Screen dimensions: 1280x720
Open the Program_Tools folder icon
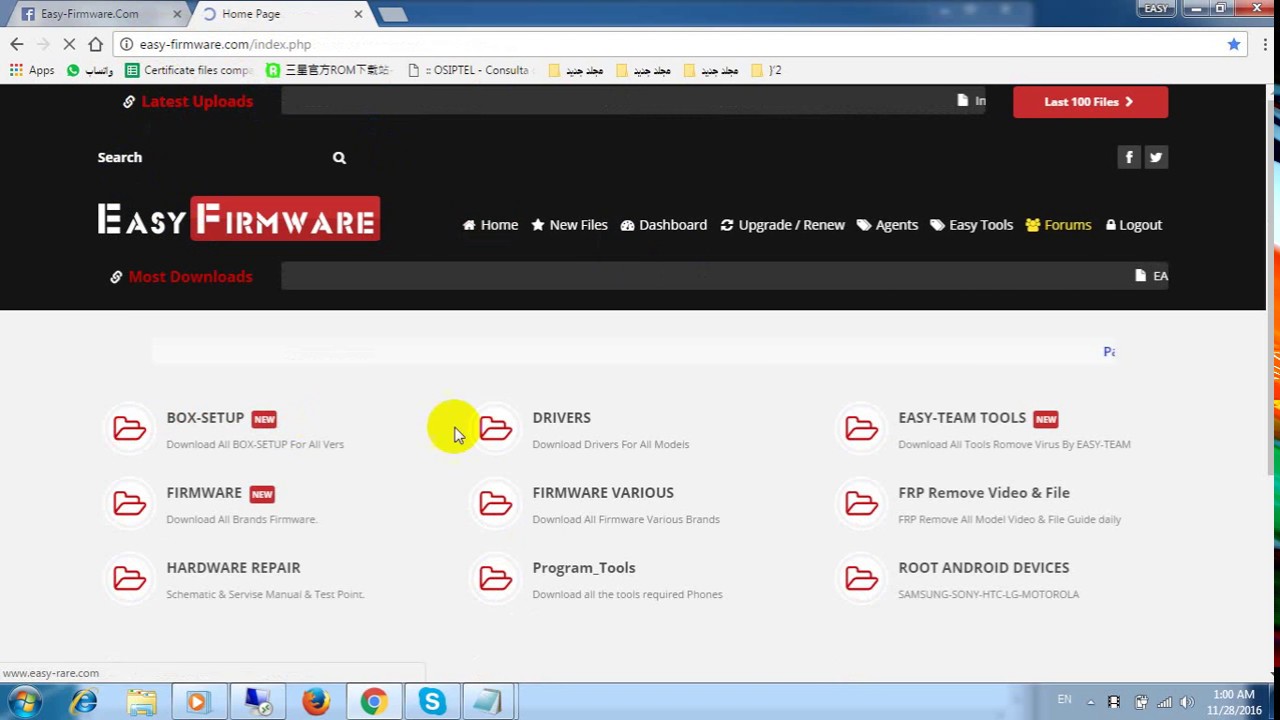click(495, 579)
